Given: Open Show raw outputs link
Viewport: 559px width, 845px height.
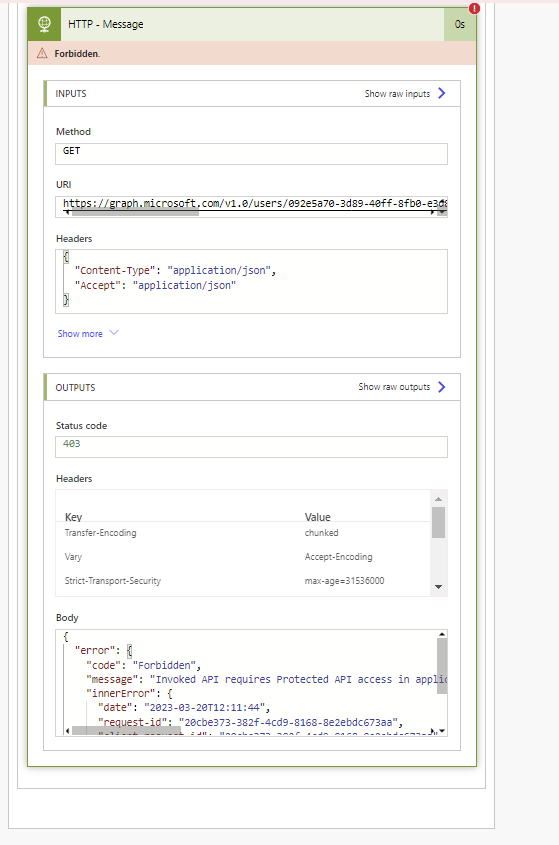Looking at the screenshot, I should [x=394, y=387].
